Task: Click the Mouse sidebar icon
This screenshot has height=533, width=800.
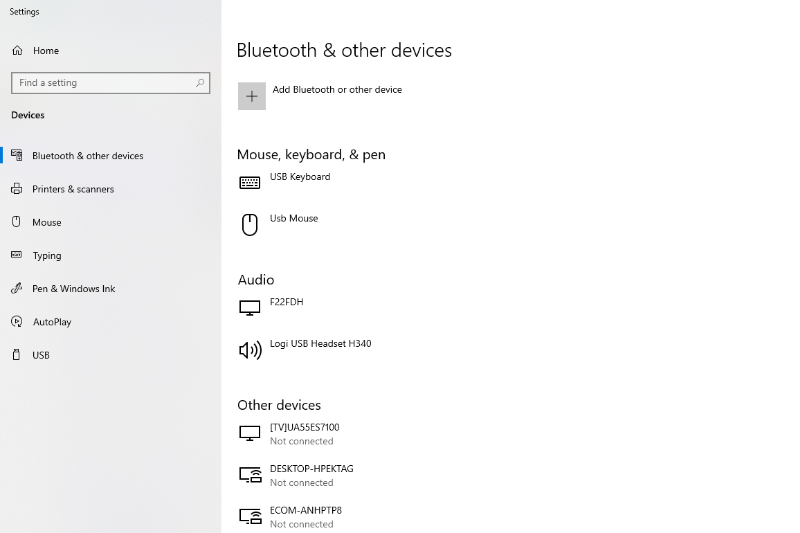Action: point(16,222)
